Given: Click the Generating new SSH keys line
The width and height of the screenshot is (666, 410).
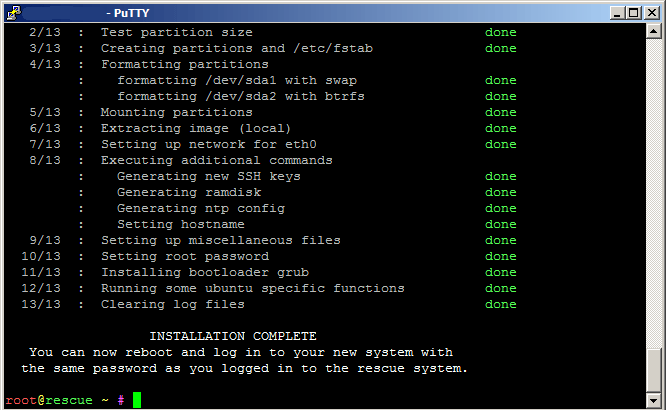Looking at the screenshot, I should click(x=209, y=176).
